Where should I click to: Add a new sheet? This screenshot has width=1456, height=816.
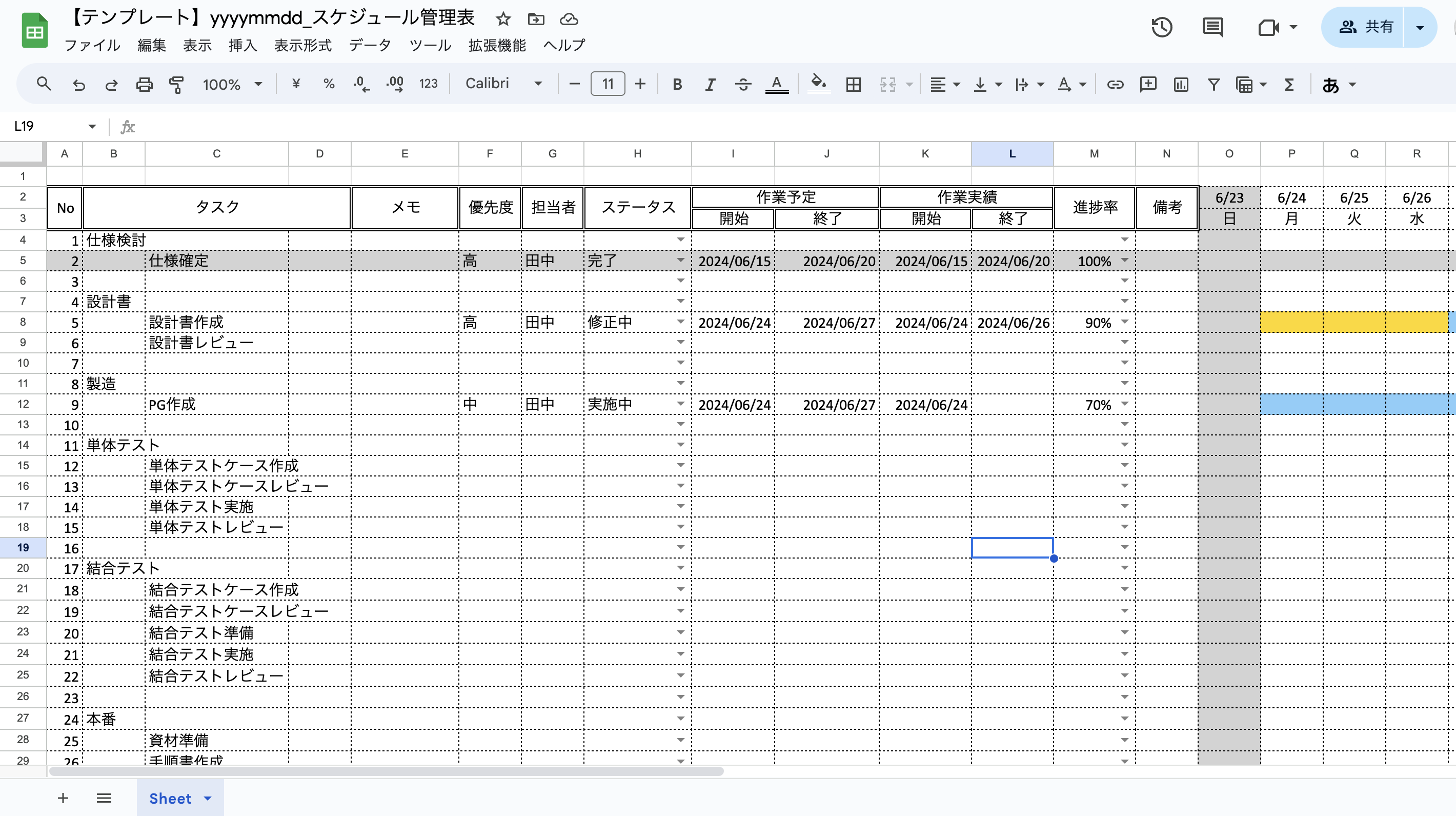coord(62,798)
